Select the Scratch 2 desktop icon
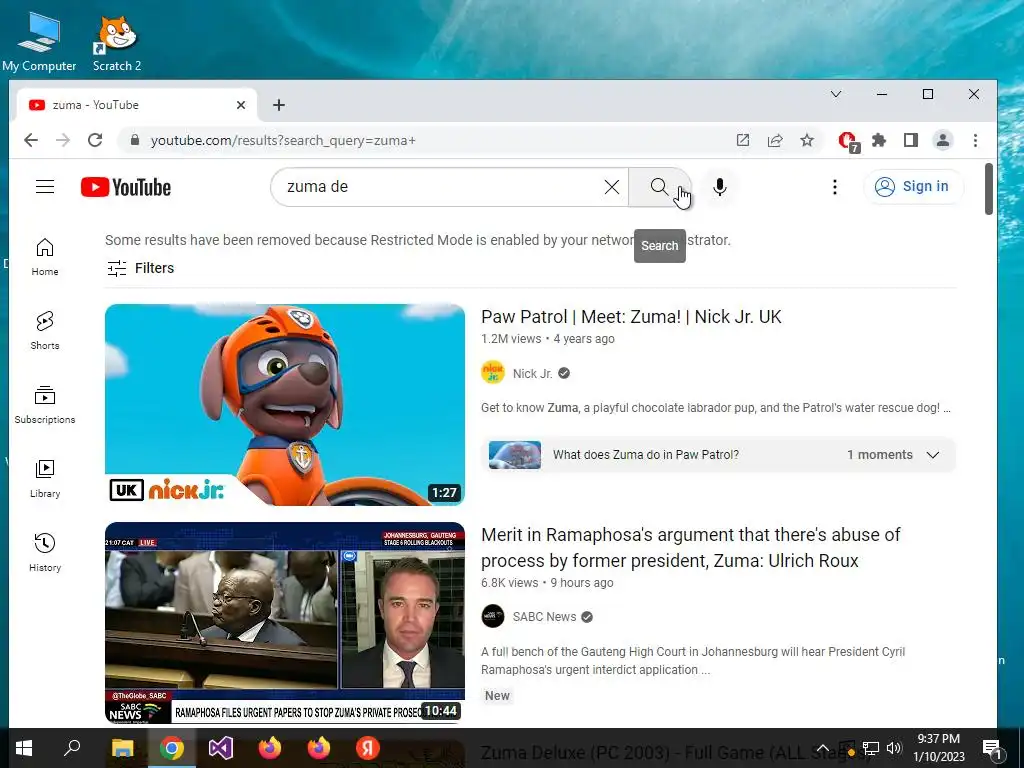The height and width of the screenshot is (768, 1024). tap(117, 43)
